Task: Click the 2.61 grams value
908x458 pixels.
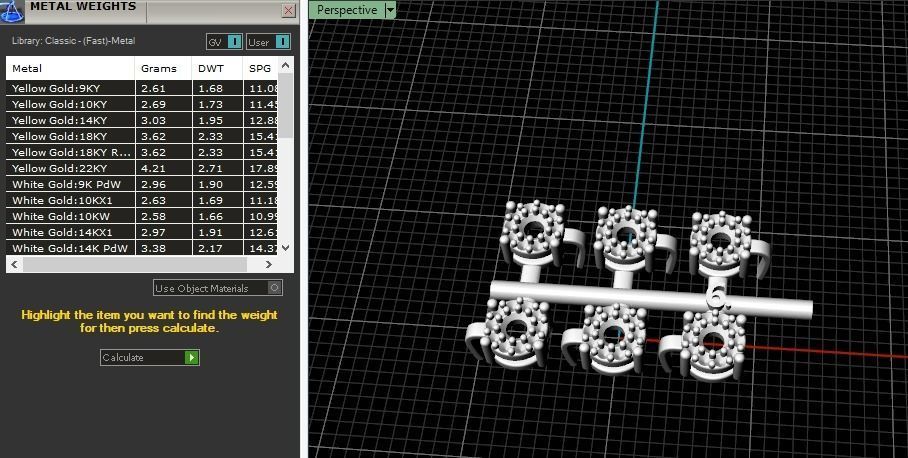Action: click(153, 89)
